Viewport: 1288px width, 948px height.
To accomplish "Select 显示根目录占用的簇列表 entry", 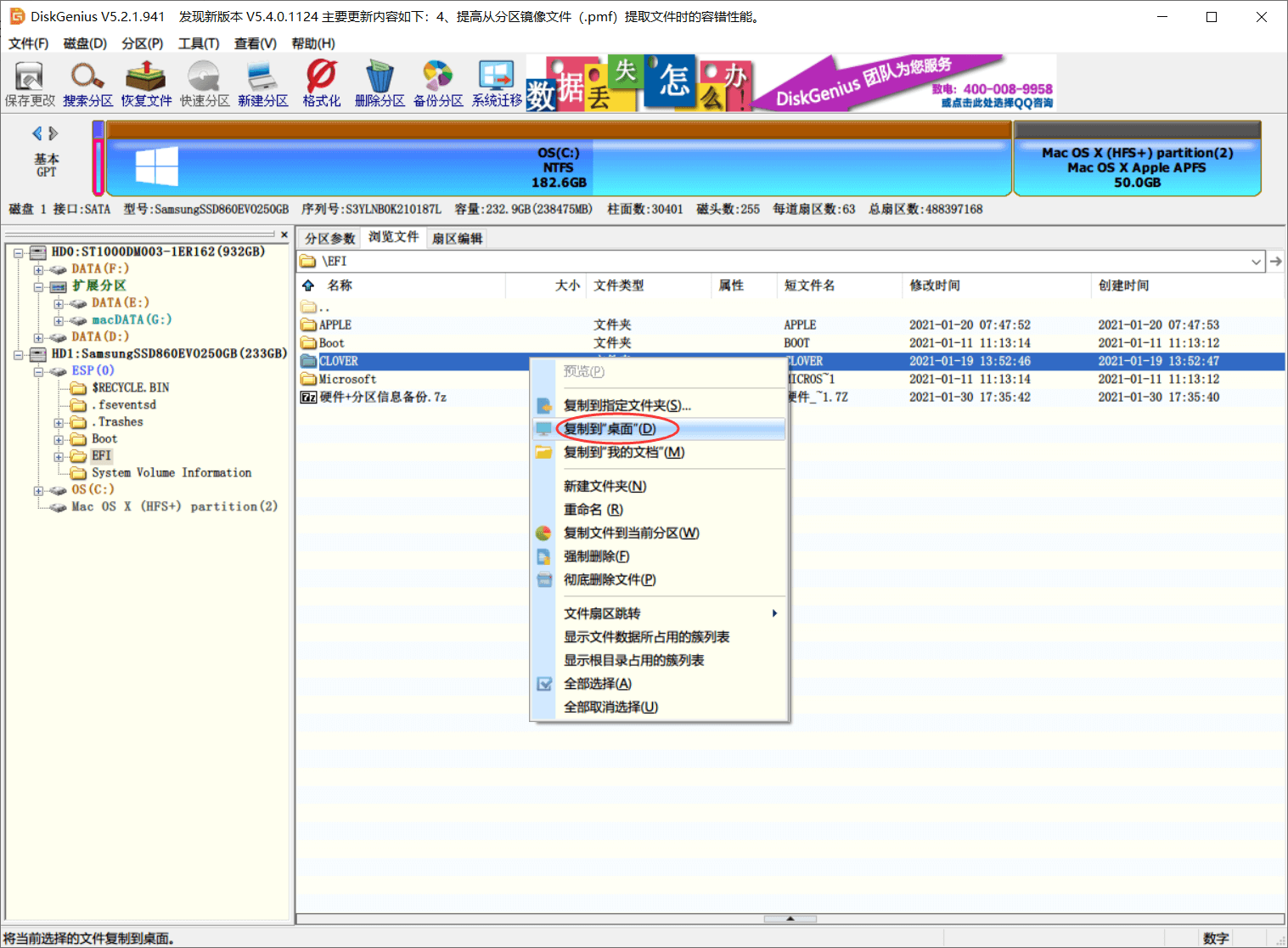I will coord(659,660).
